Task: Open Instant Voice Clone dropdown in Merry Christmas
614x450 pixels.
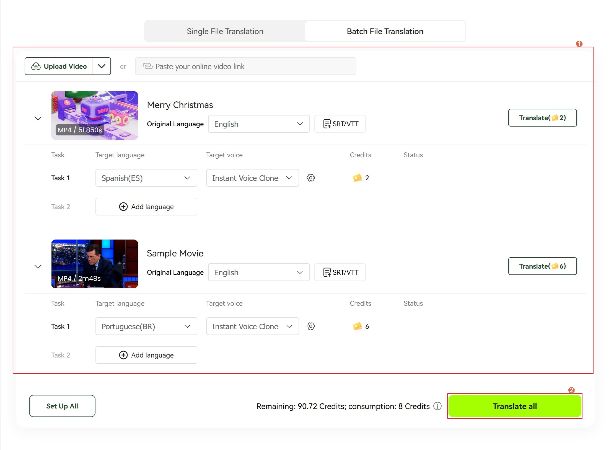Action: tap(252, 178)
